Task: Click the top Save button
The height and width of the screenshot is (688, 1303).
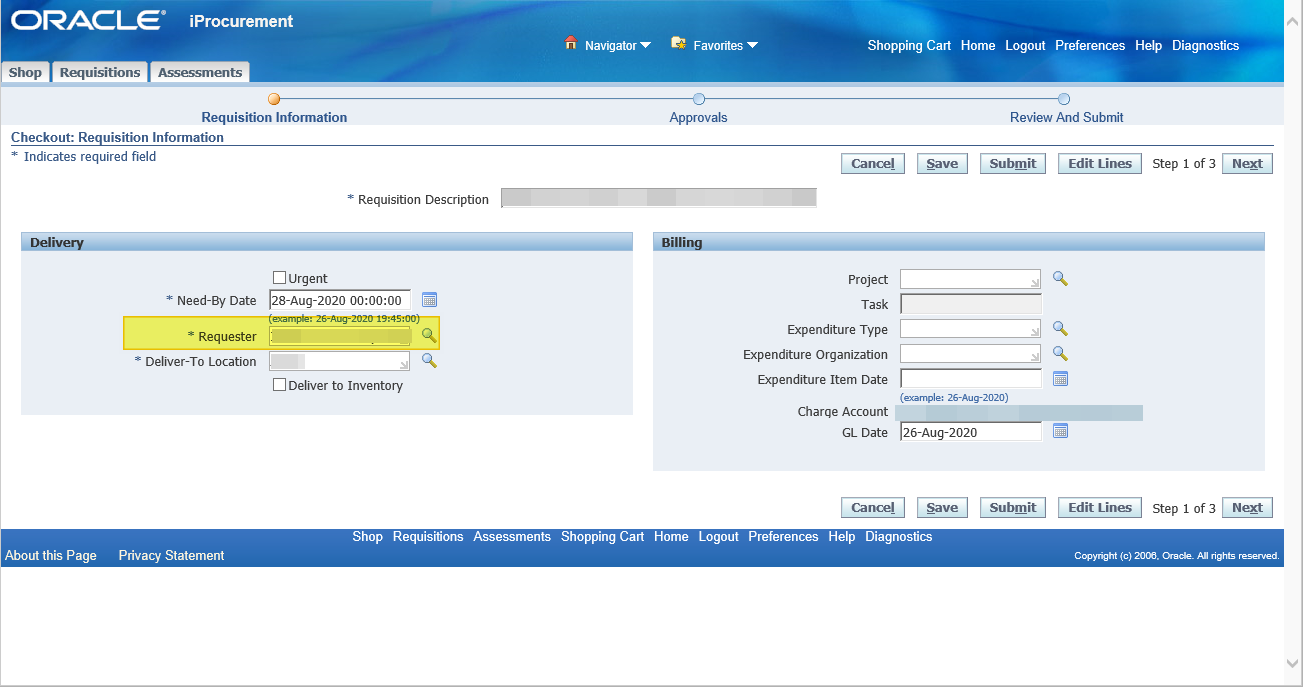Action: (942, 164)
